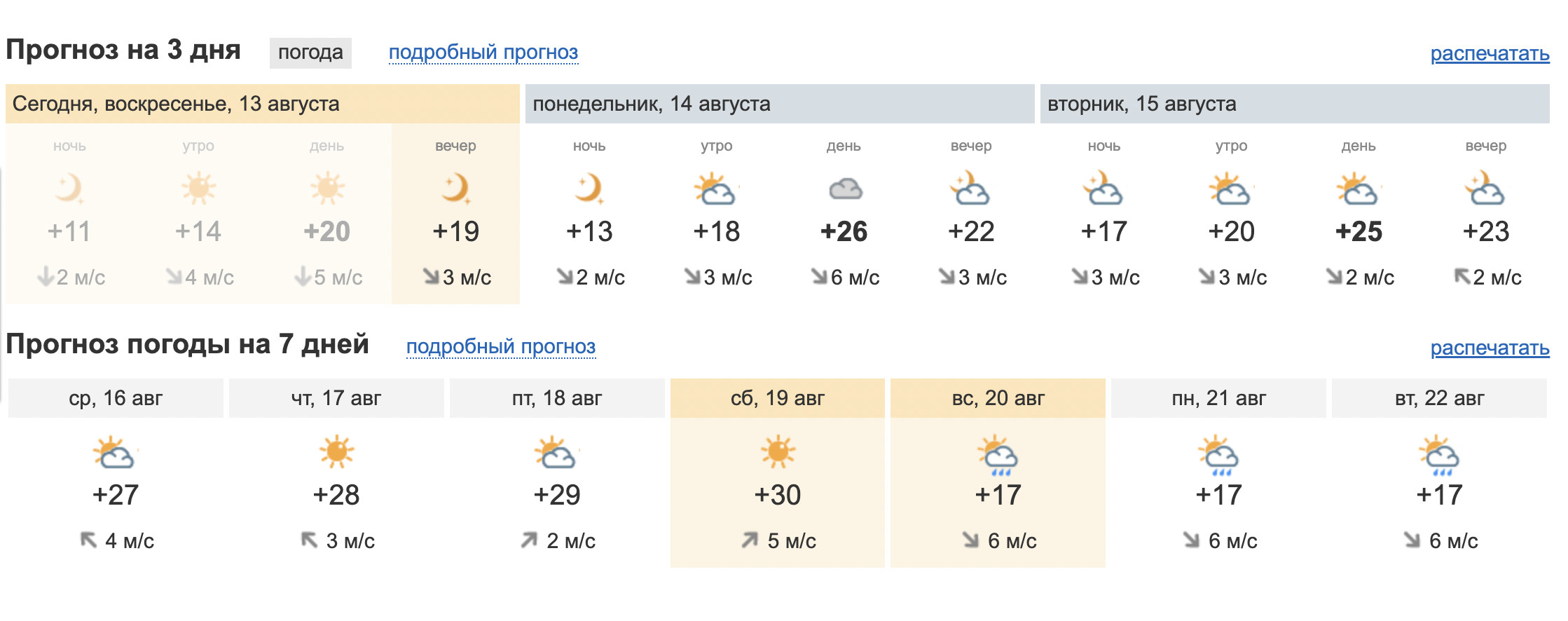Select the пн, 21 авг day header
Screen dimensions: 1568x621
pyautogui.click(x=1218, y=398)
